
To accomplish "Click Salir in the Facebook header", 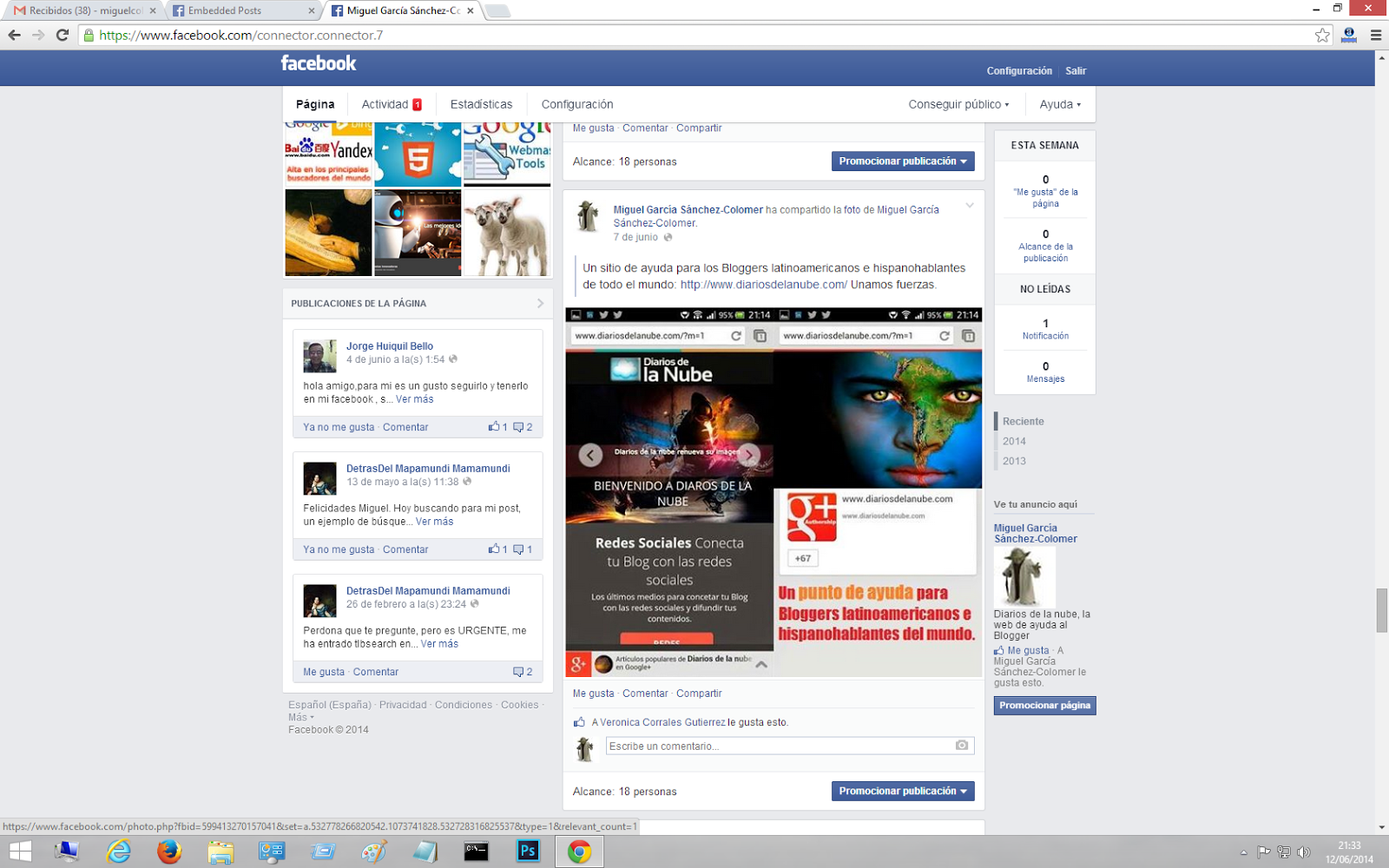I will (1076, 71).
